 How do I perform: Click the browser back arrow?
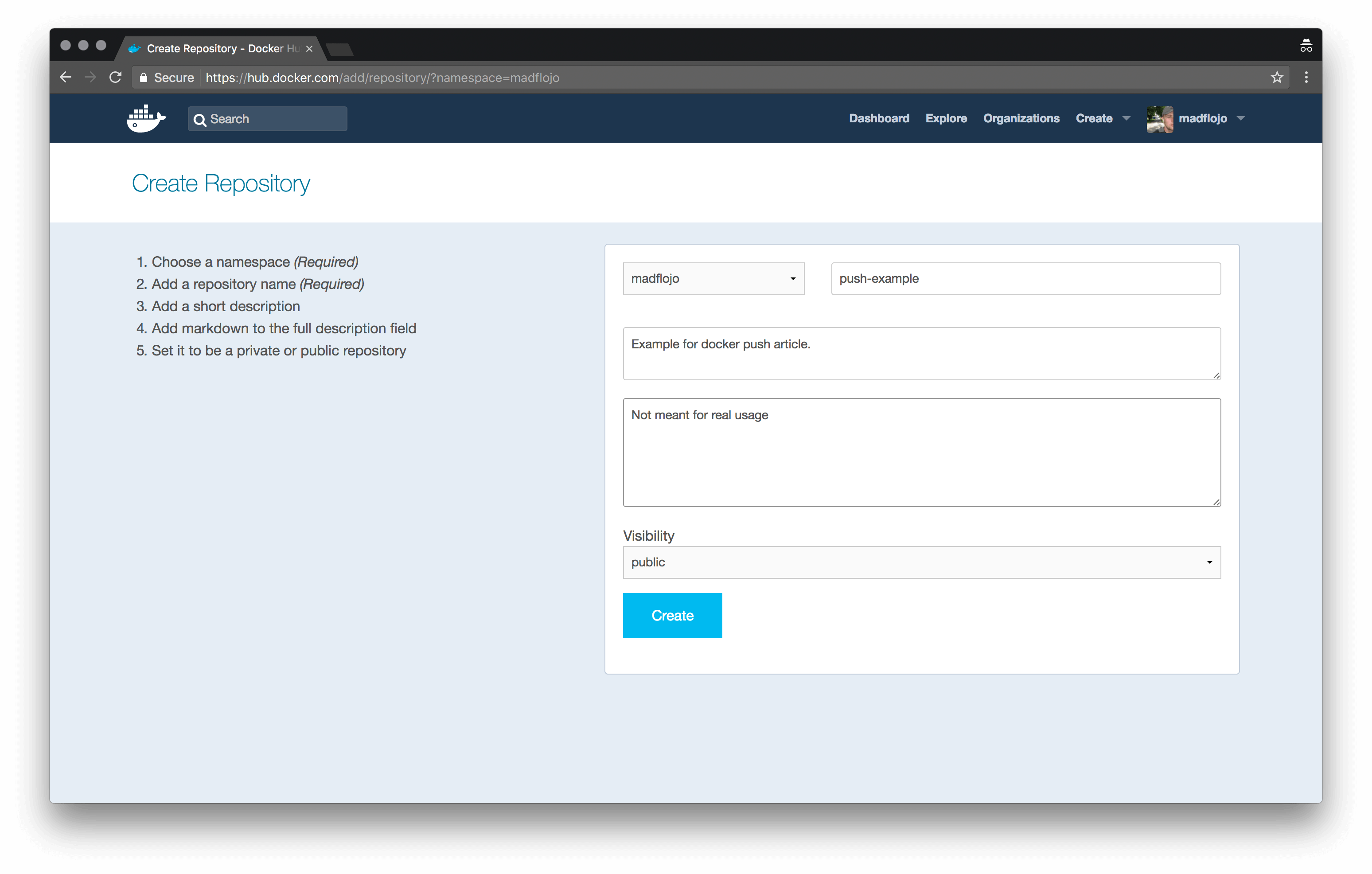(66, 78)
